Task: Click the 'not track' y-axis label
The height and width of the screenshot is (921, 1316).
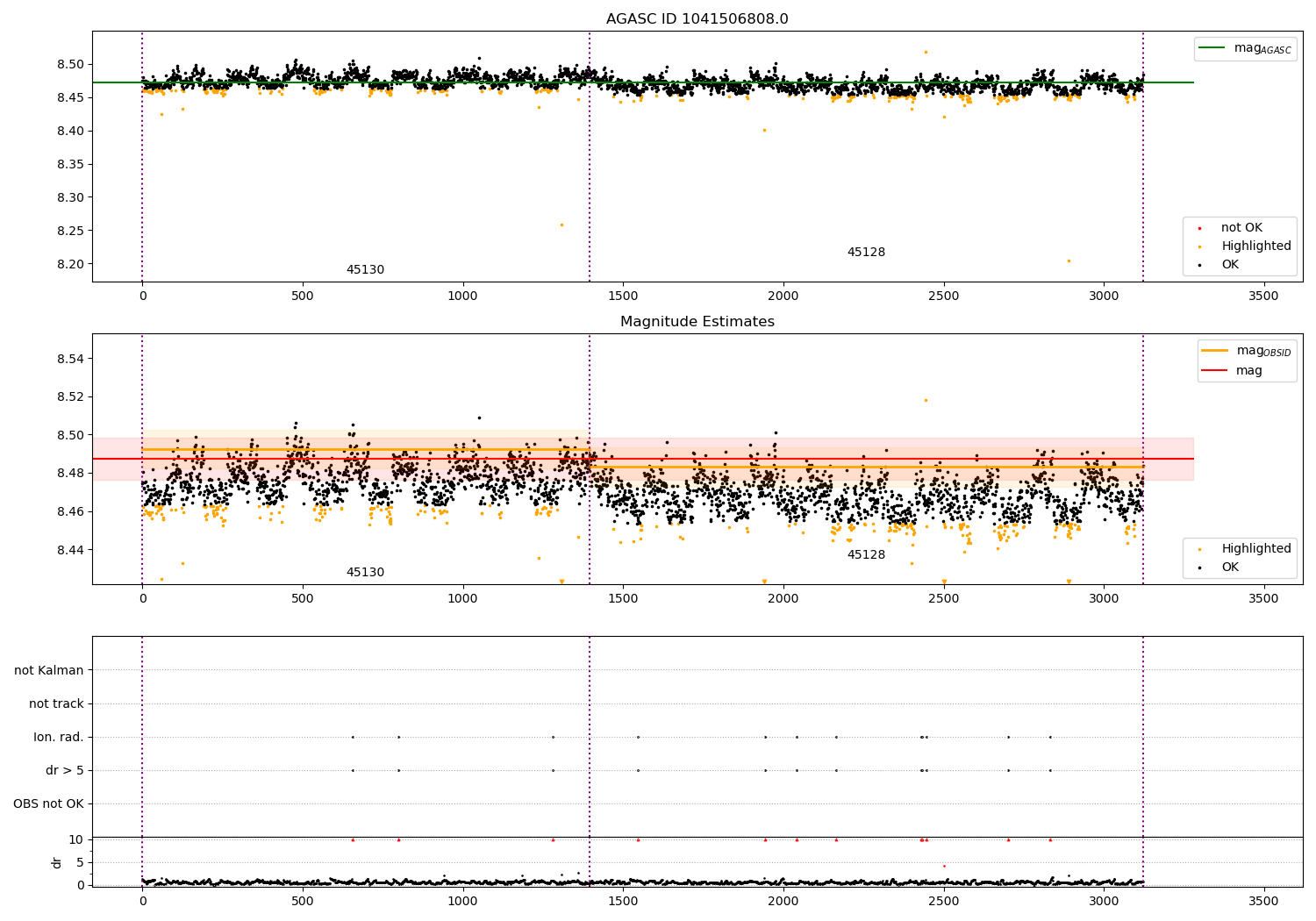Action: 56,703
